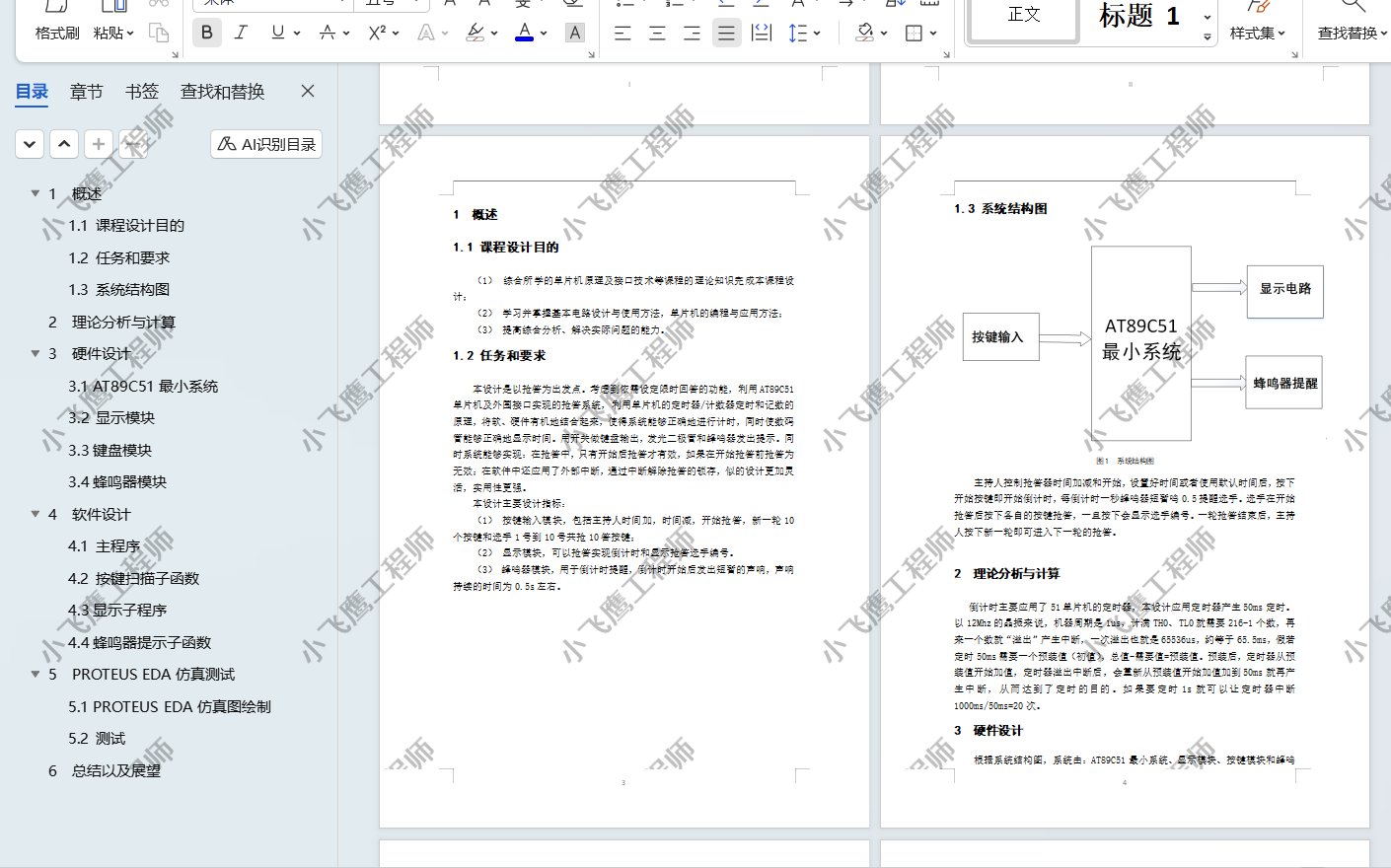Collapse the 1 概述 outline section
1391x868 pixels.
(x=36, y=193)
